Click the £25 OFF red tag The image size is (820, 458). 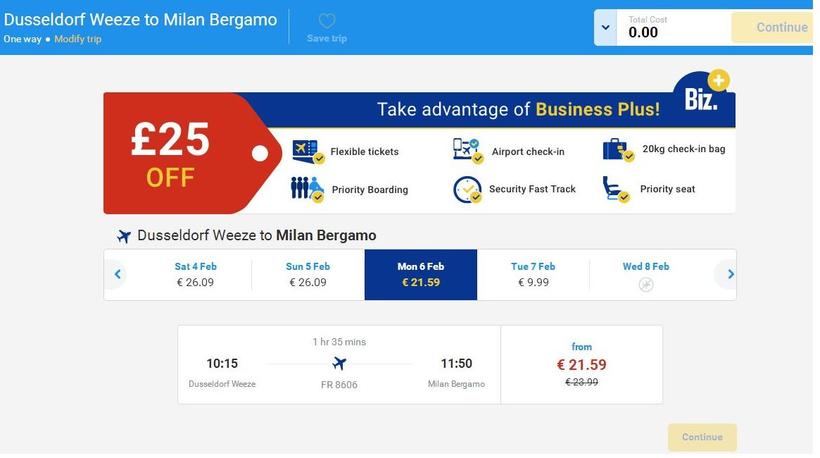click(x=170, y=153)
